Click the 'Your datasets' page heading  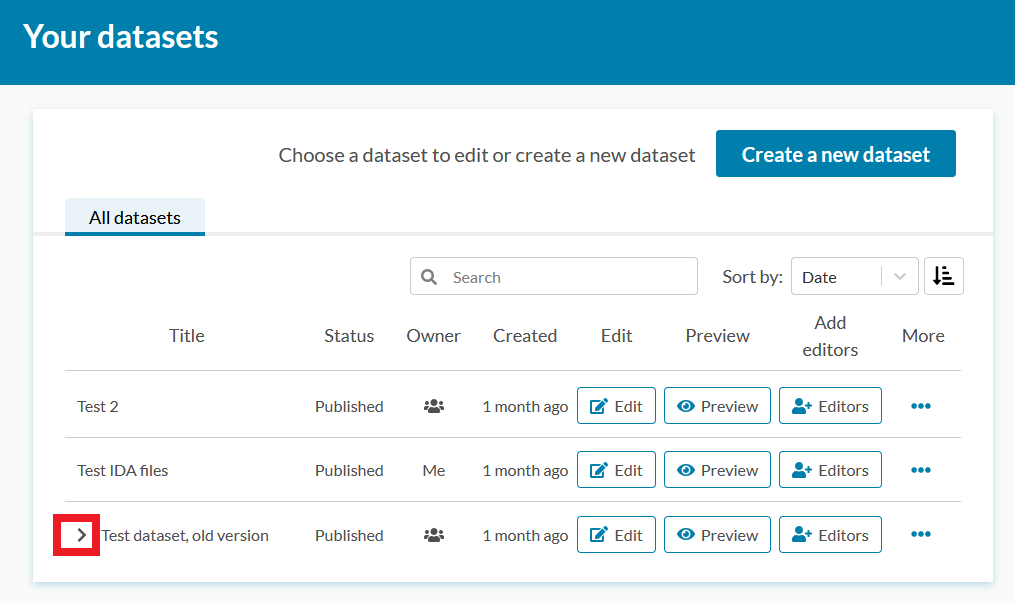121,36
